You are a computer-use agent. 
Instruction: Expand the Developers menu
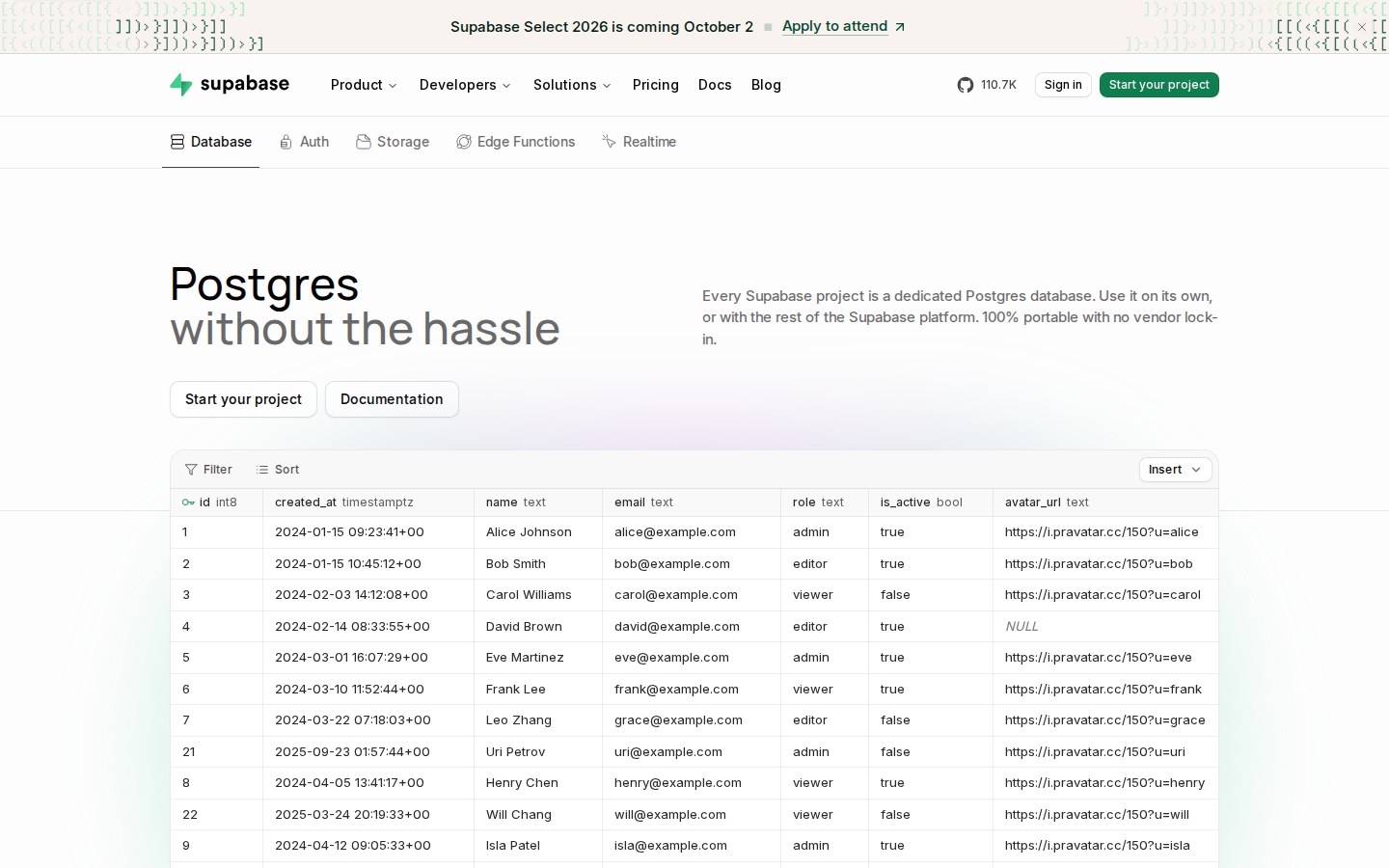pos(465,85)
